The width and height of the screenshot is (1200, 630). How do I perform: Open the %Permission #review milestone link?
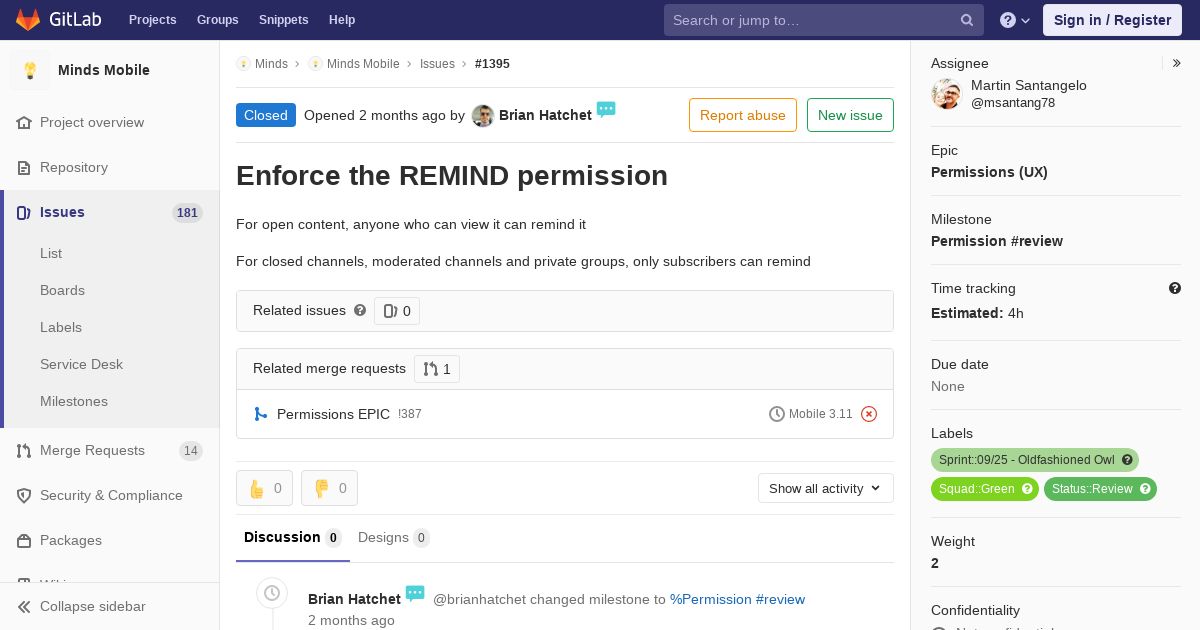coord(737,599)
